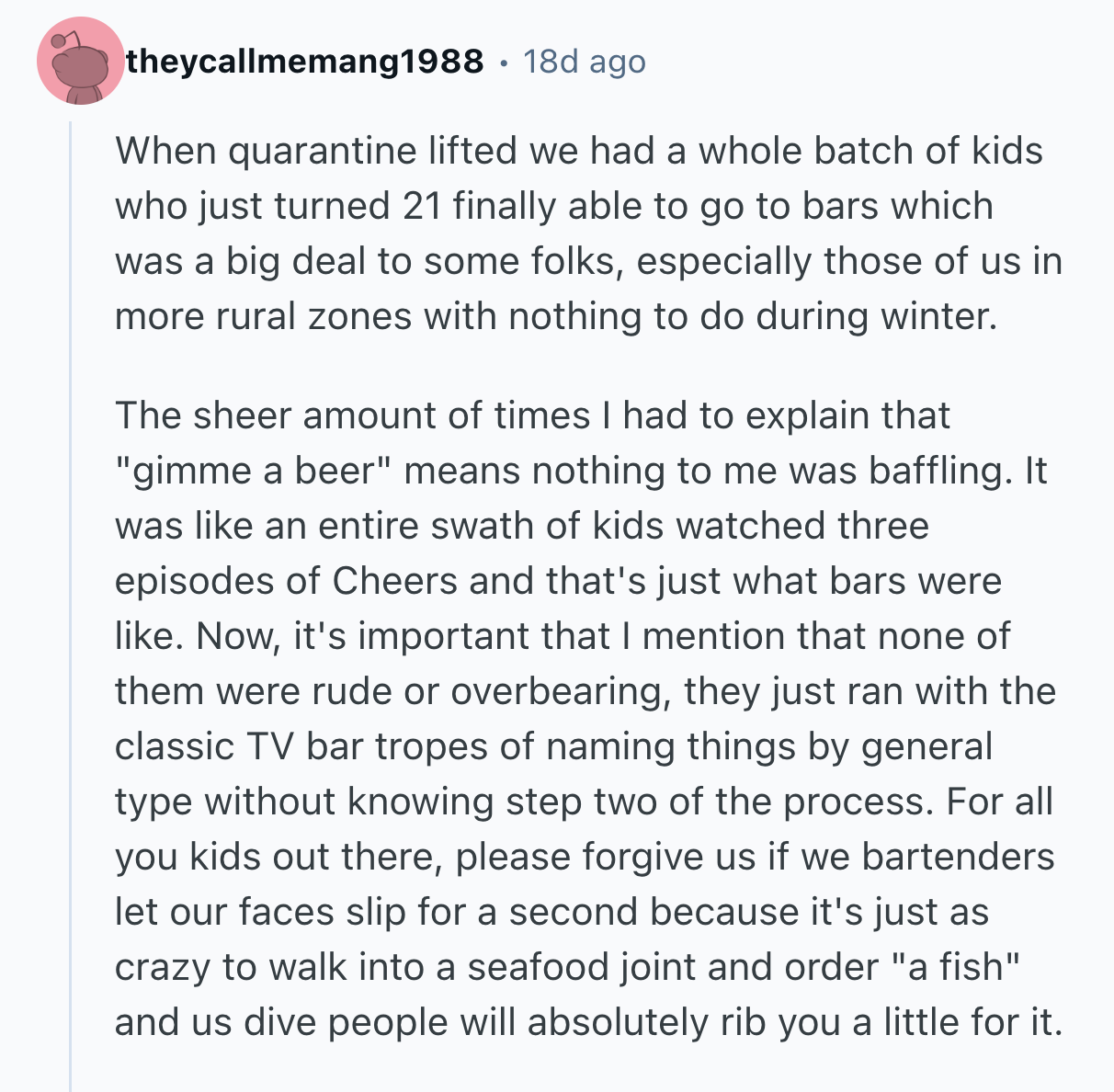
Task: Click the "18d ago" comment timestamp
Action: (x=585, y=62)
